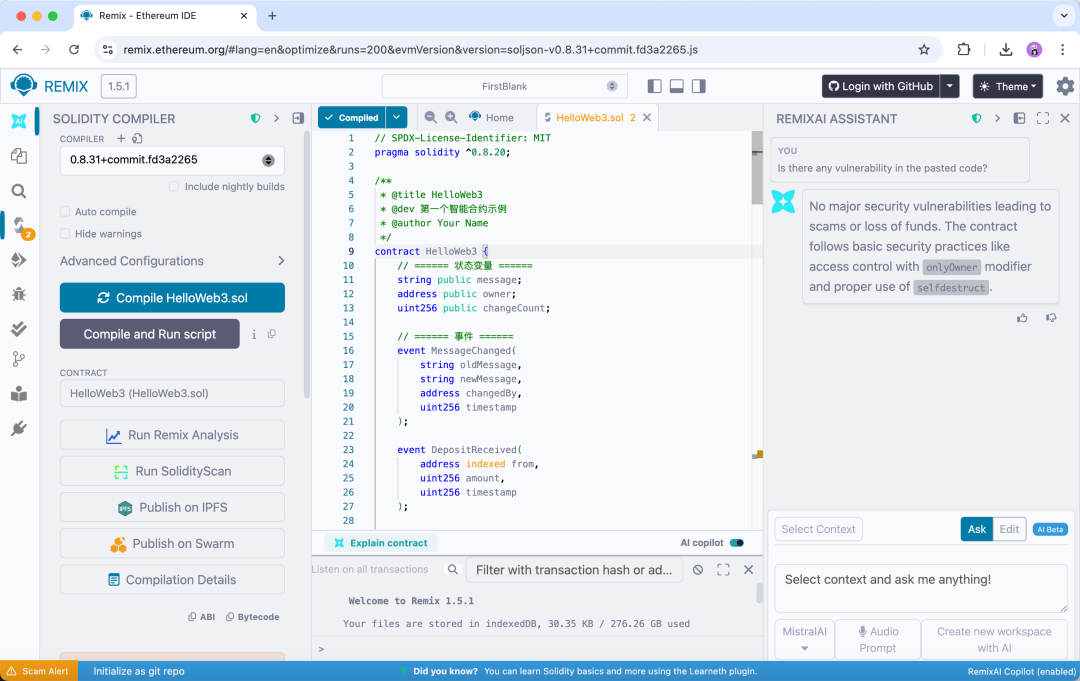Open the Git source control icon
The height and width of the screenshot is (681, 1080).
point(19,359)
